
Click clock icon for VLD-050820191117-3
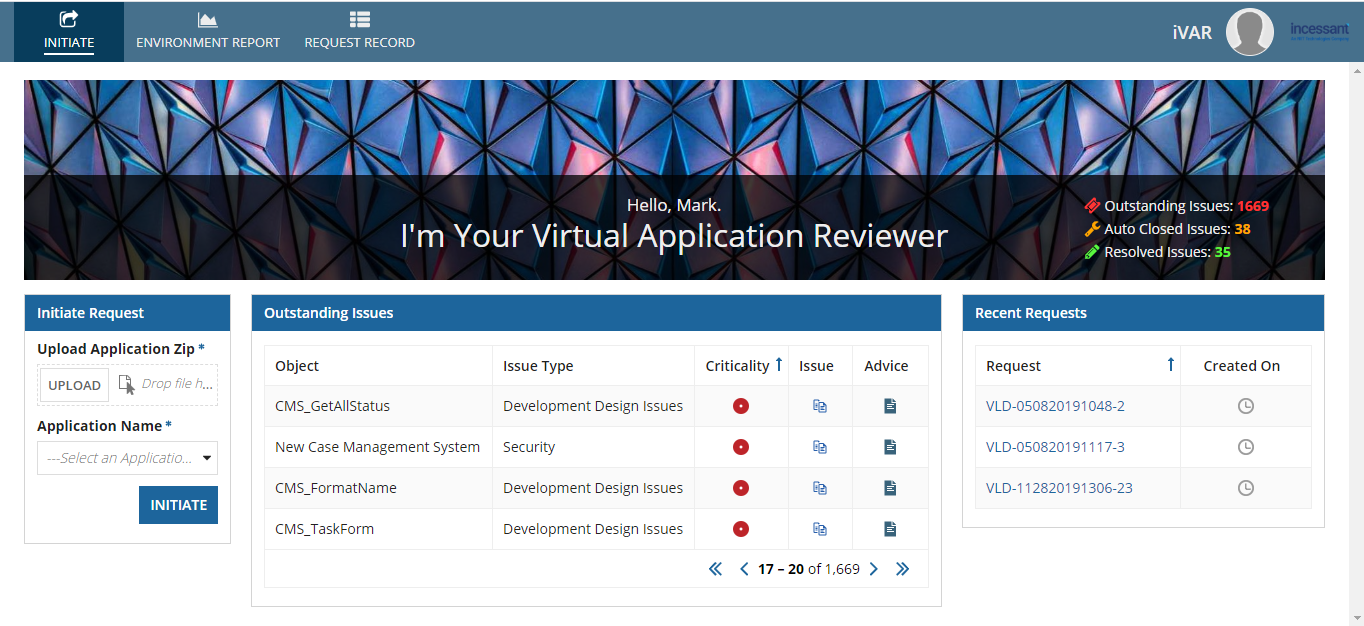point(1246,447)
